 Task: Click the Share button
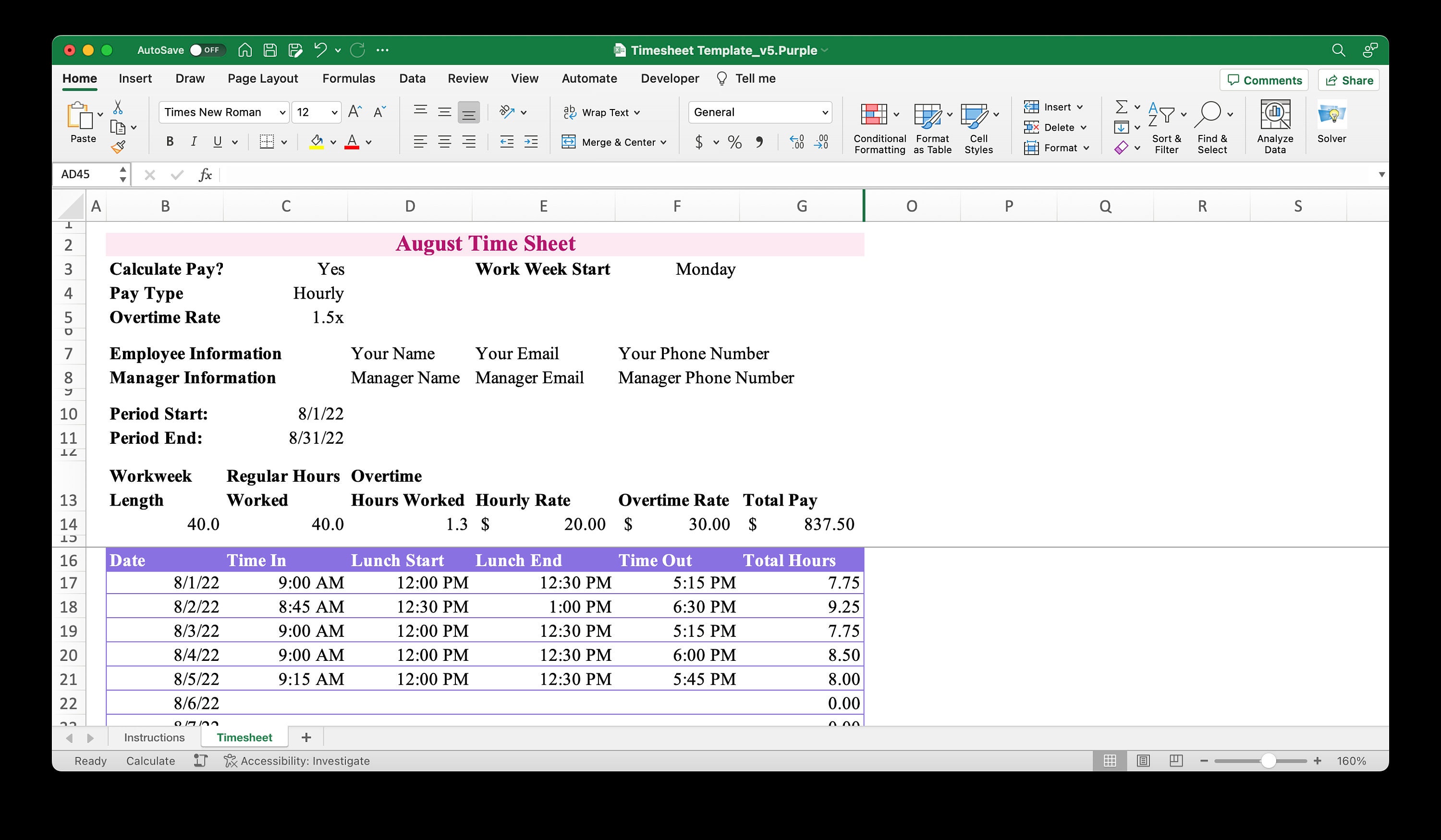1349,80
